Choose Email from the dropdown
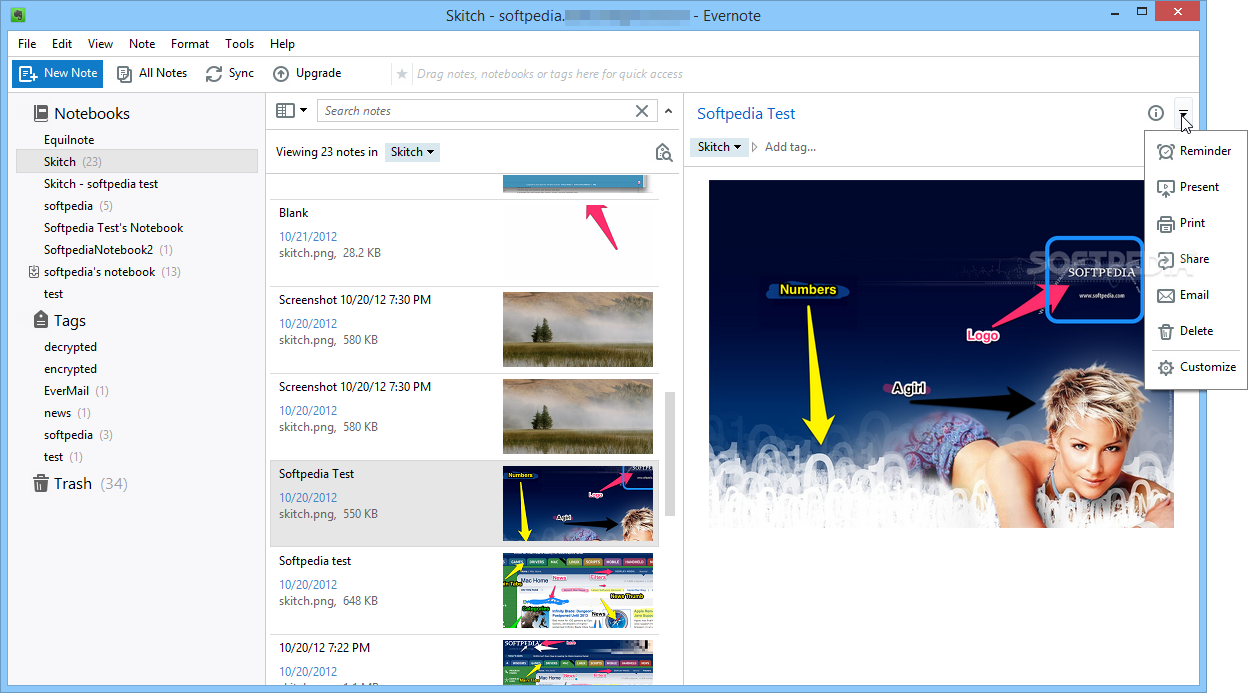The height and width of the screenshot is (693, 1248). pos(1195,295)
